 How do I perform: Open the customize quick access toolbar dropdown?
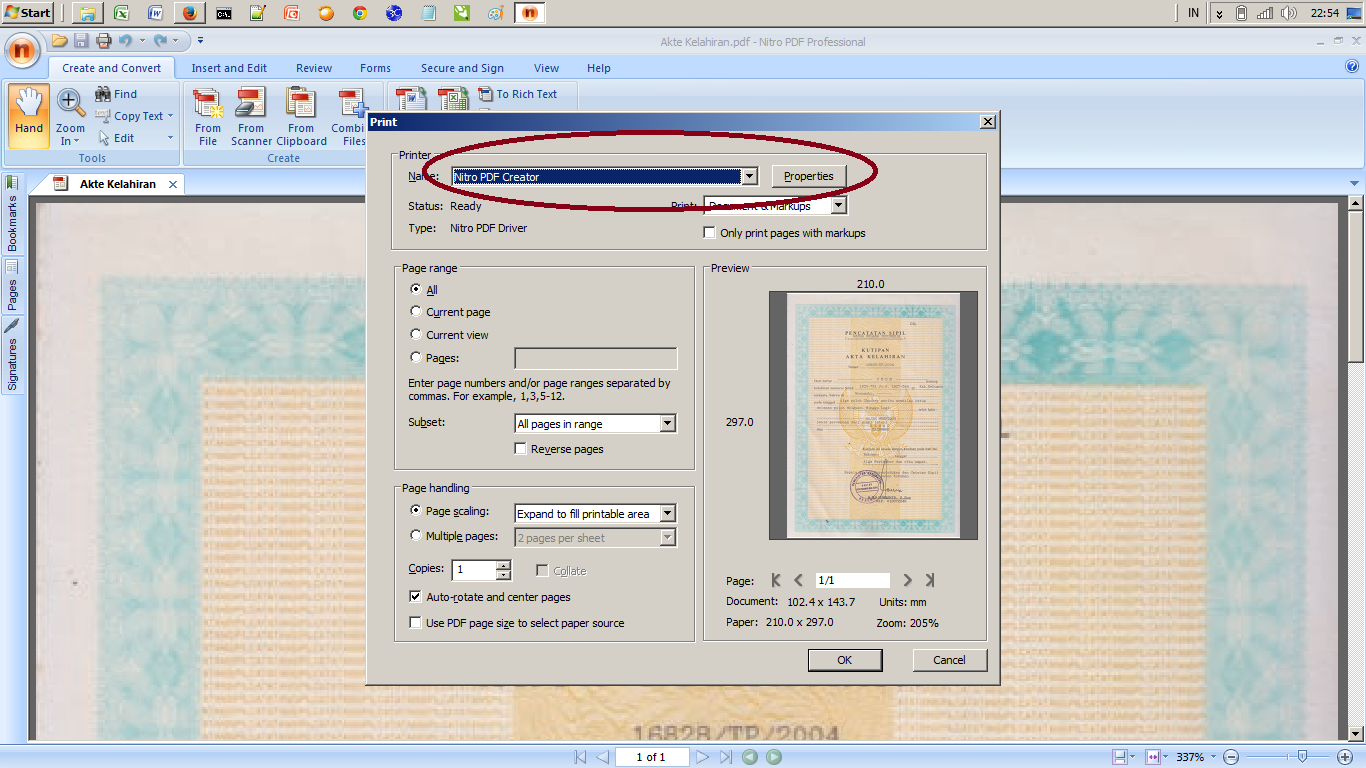(200, 41)
